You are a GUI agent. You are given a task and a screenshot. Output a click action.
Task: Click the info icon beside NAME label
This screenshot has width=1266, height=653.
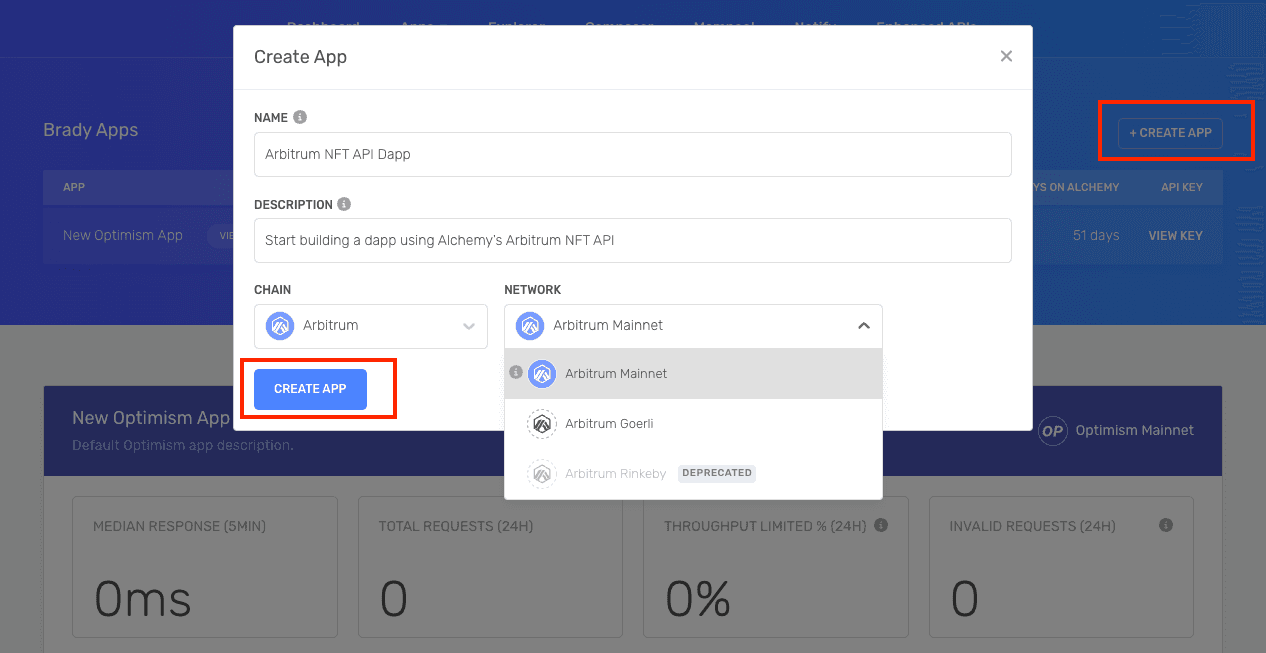pos(300,117)
